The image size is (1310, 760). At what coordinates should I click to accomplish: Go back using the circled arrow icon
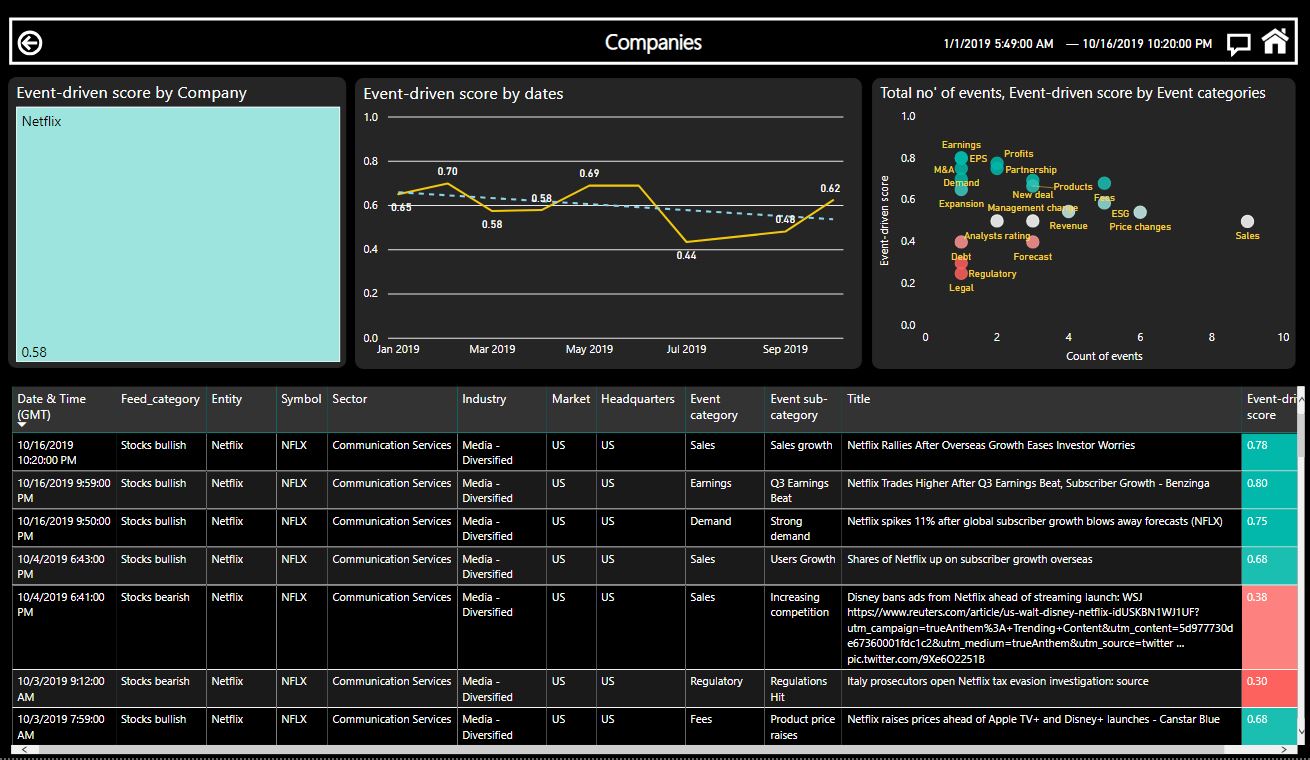point(30,42)
